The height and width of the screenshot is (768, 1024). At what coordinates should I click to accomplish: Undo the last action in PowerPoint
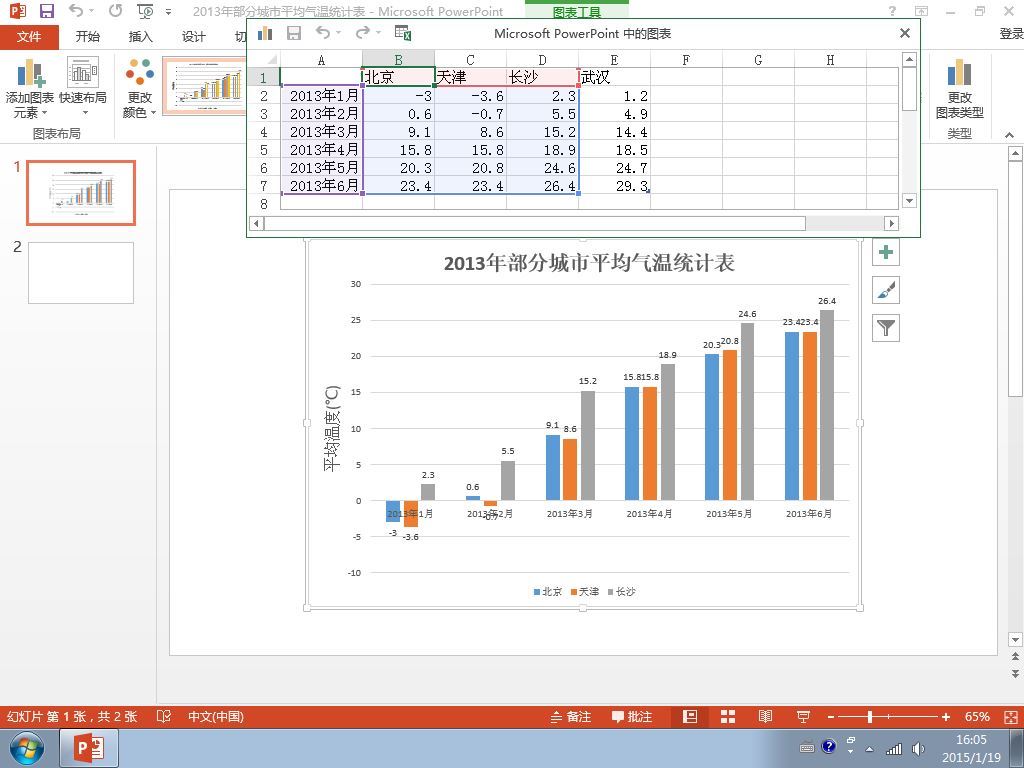pyautogui.click(x=76, y=11)
